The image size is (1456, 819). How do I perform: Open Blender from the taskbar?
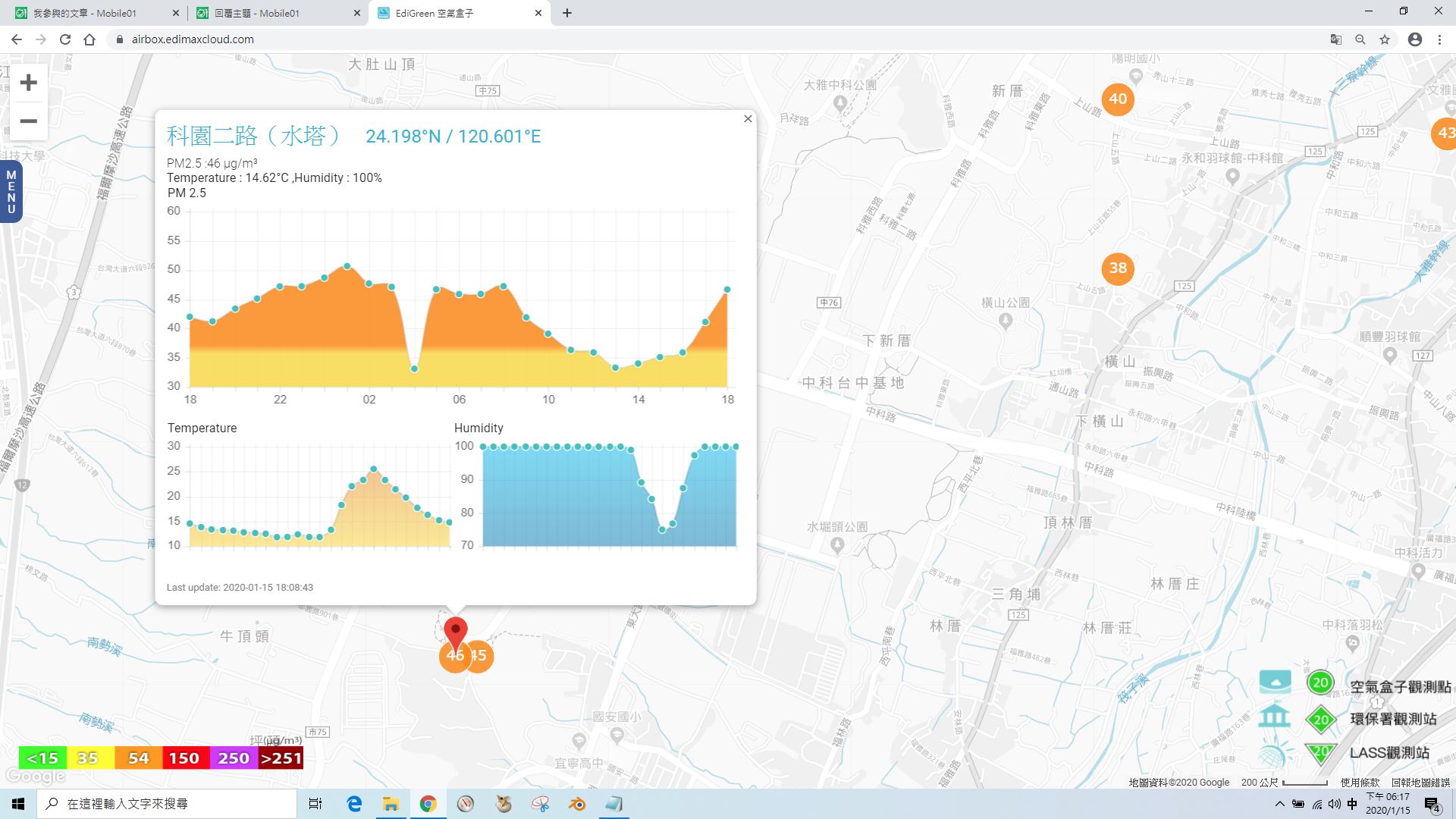click(577, 804)
